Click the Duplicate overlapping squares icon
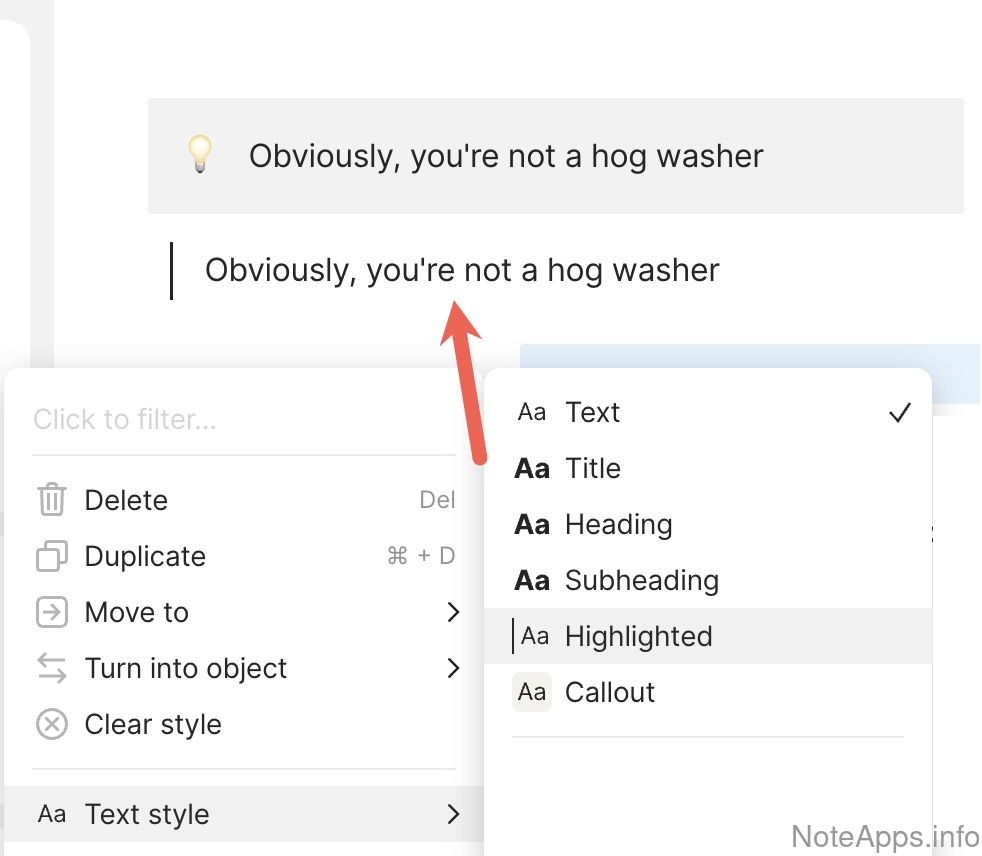The height and width of the screenshot is (856, 982). click(x=52, y=556)
